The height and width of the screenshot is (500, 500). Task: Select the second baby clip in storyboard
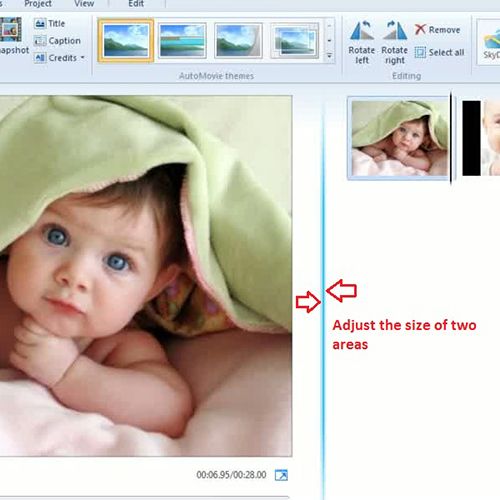[x=491, y=138]
